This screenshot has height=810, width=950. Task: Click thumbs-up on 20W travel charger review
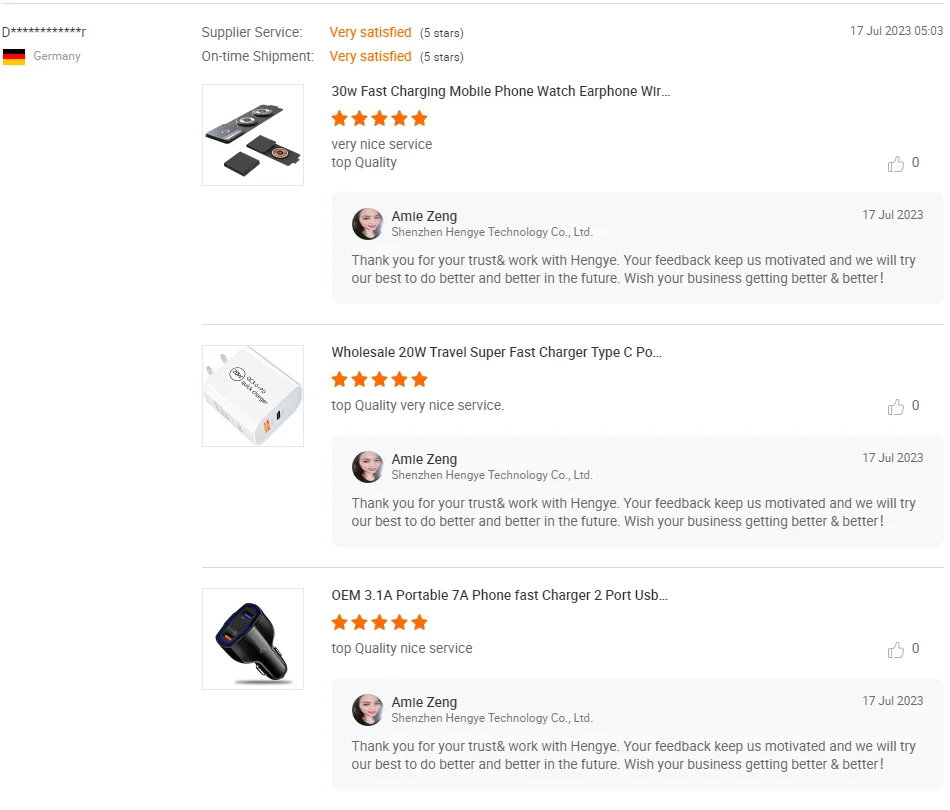[896, 407]
